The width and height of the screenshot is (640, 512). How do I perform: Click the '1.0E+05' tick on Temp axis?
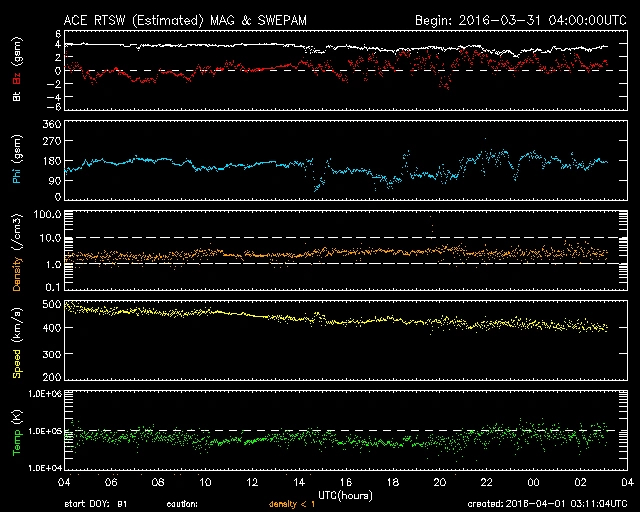pyautogui.click(x=45, y=431)
